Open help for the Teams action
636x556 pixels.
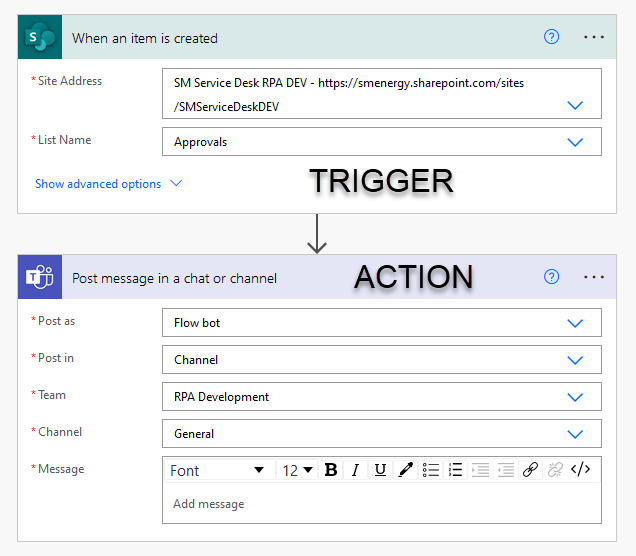(x=551, y=277)
